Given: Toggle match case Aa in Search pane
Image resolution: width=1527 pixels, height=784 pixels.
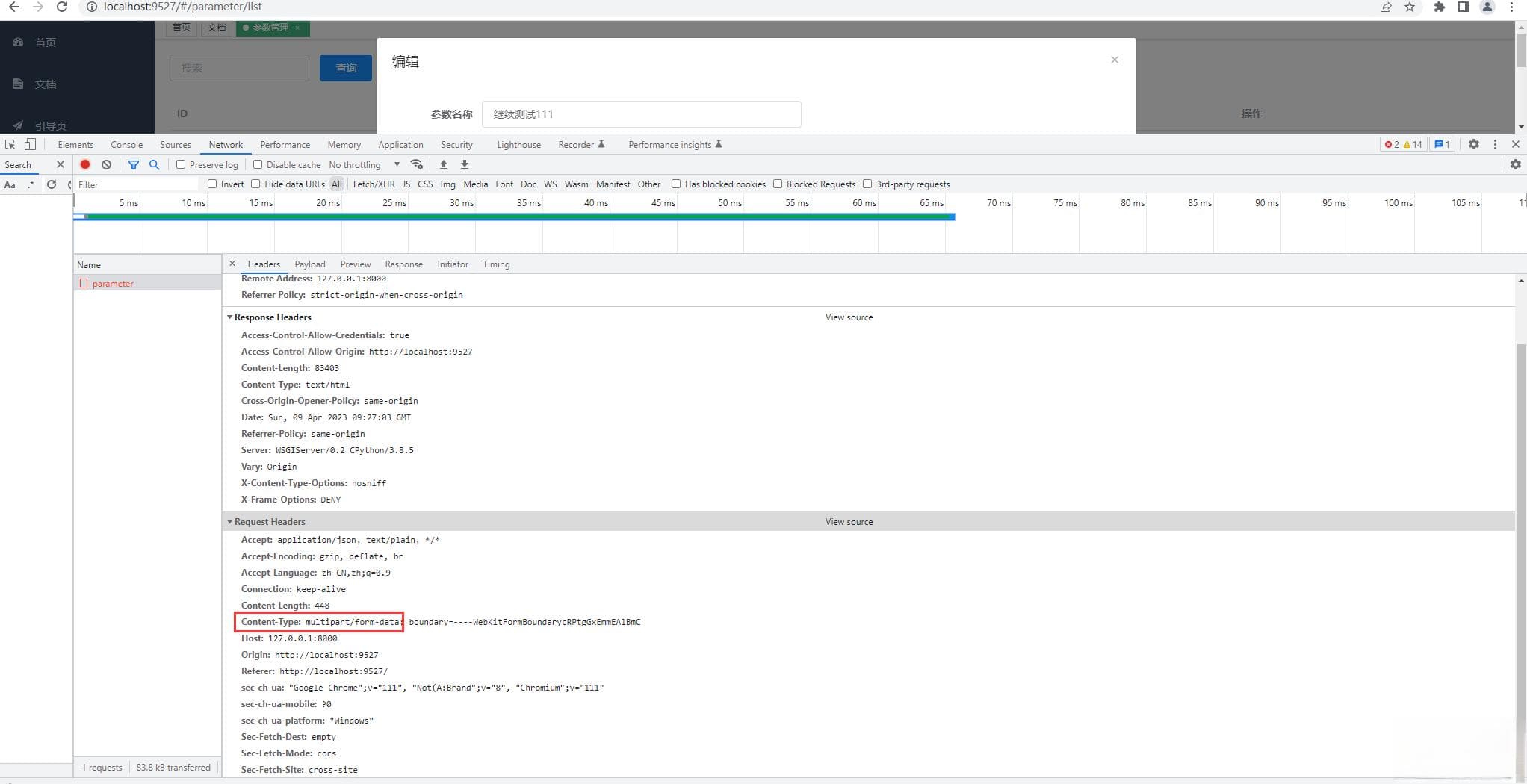Looking at the screenshot, I should pos(10,184).
